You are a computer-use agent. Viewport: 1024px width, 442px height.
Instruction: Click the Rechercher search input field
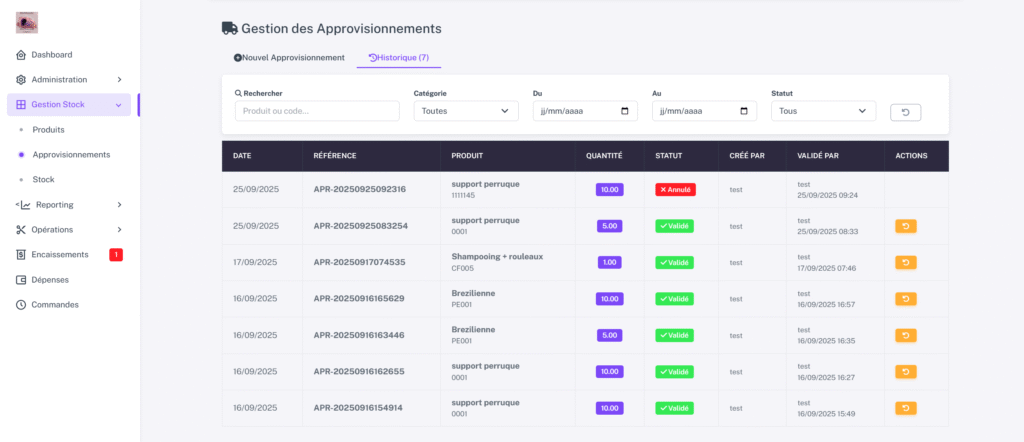coord(317,111)
